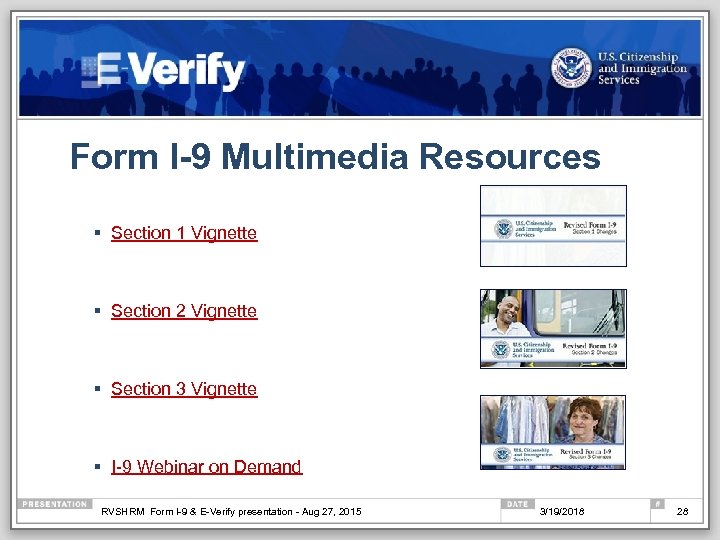Open the Section 3 Vignette link

(x=184, y=389)
